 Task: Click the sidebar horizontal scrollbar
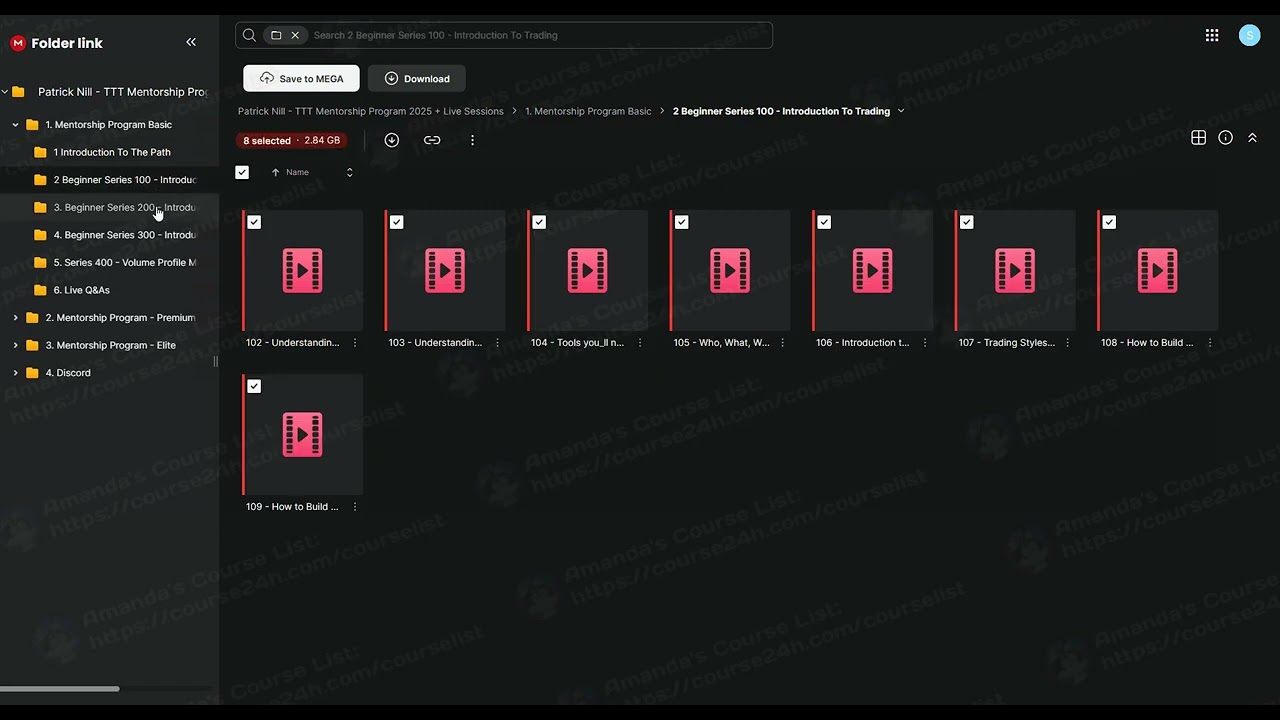(x=60, y=689)
